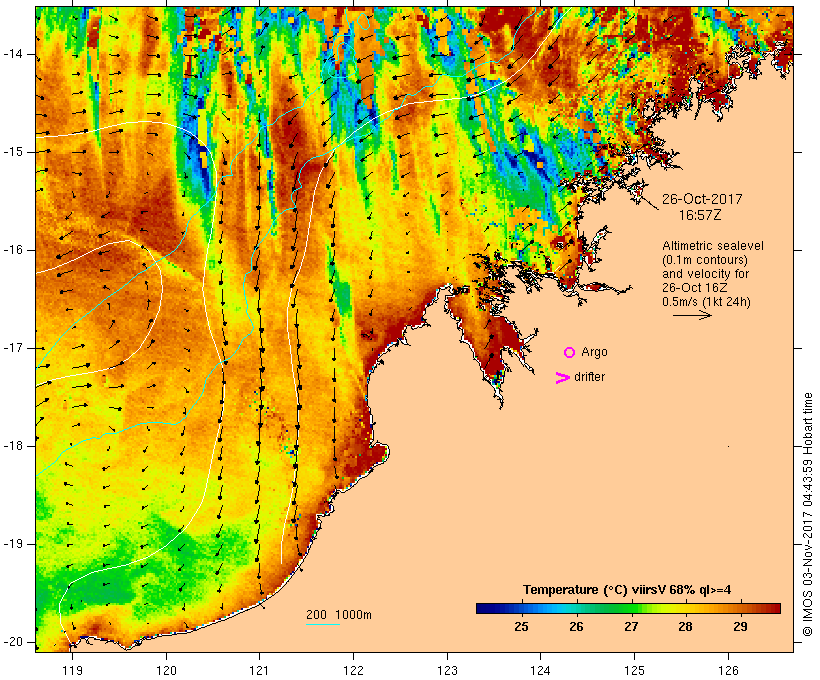
Task: Click latitude axis label -18
Action: (x=12, y=446)
